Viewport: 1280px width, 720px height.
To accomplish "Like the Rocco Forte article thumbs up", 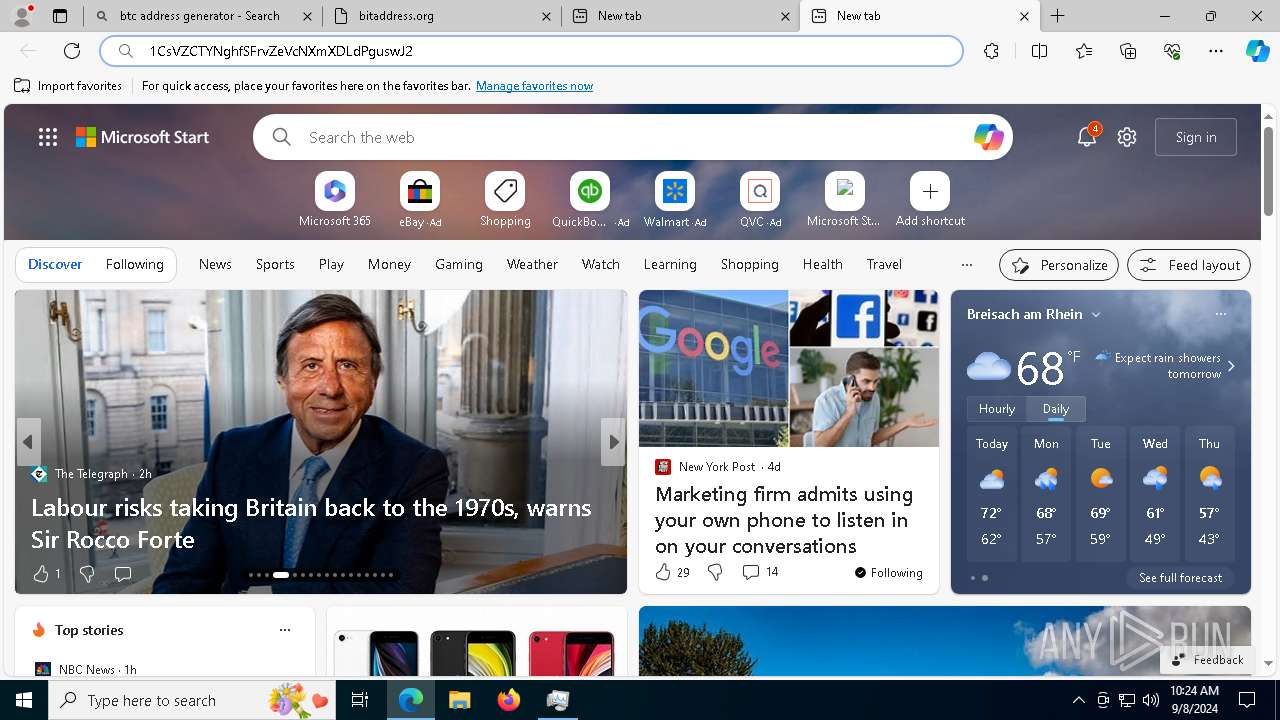I will coord(41,573).
